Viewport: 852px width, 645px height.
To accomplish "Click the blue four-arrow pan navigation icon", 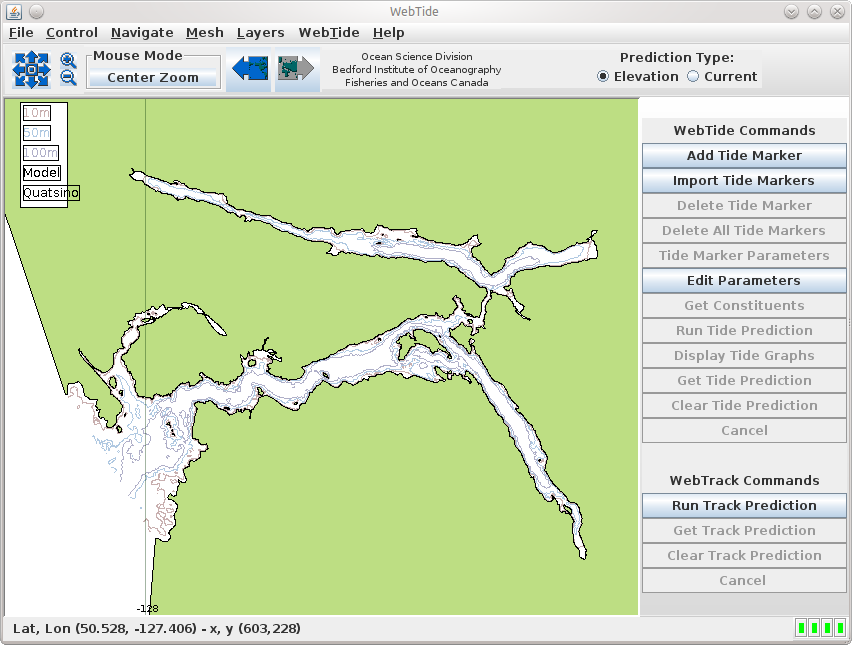I will 31,69.
